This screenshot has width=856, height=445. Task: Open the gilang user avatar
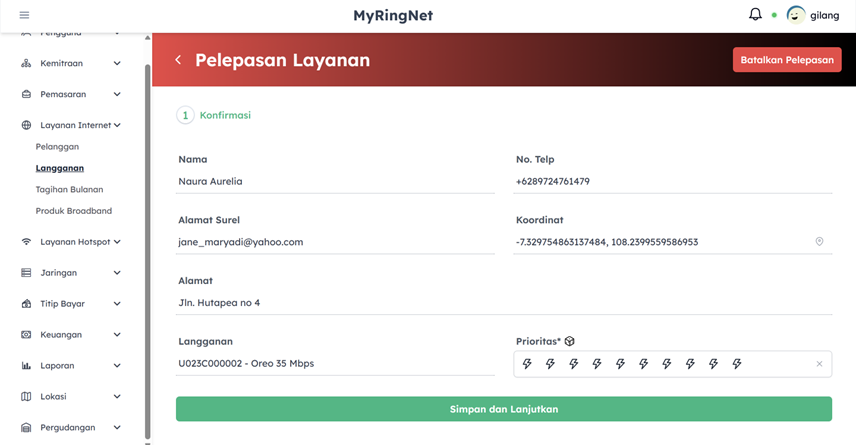coord(796,15)
